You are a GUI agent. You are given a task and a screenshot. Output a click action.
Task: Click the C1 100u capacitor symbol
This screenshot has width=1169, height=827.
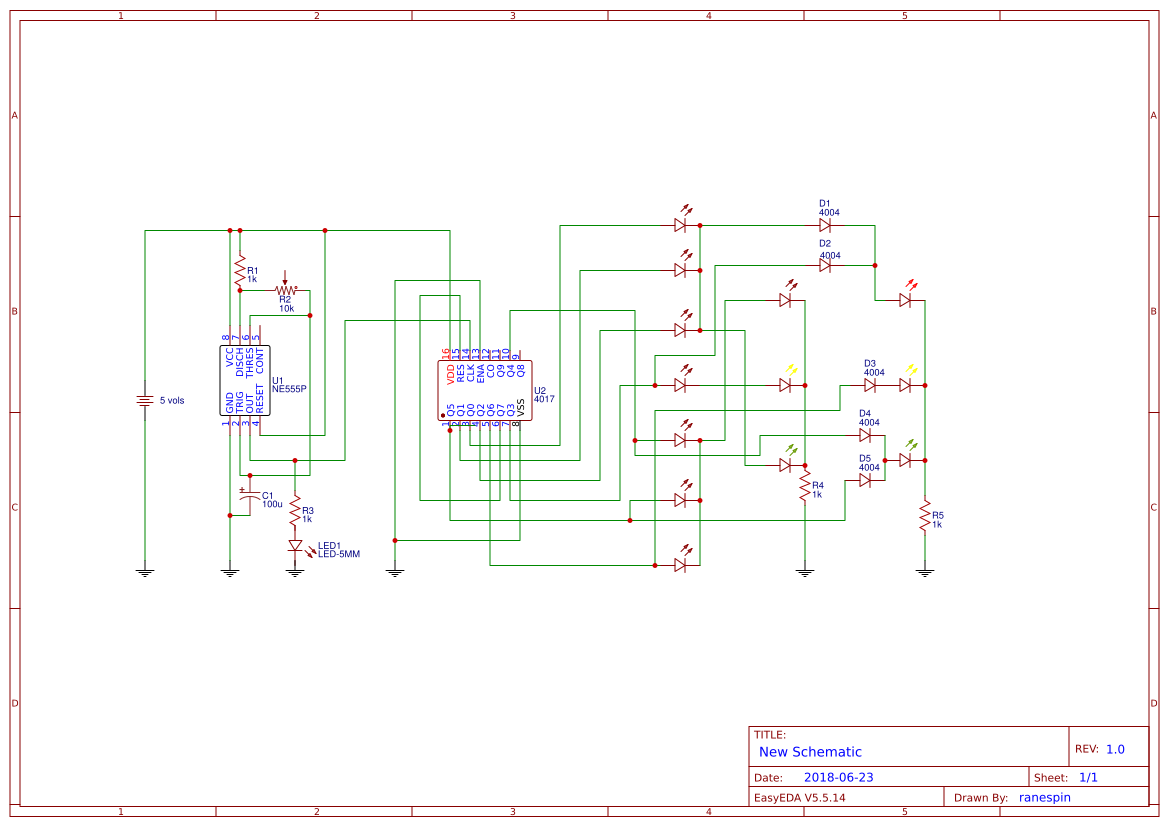click(249, 494)
